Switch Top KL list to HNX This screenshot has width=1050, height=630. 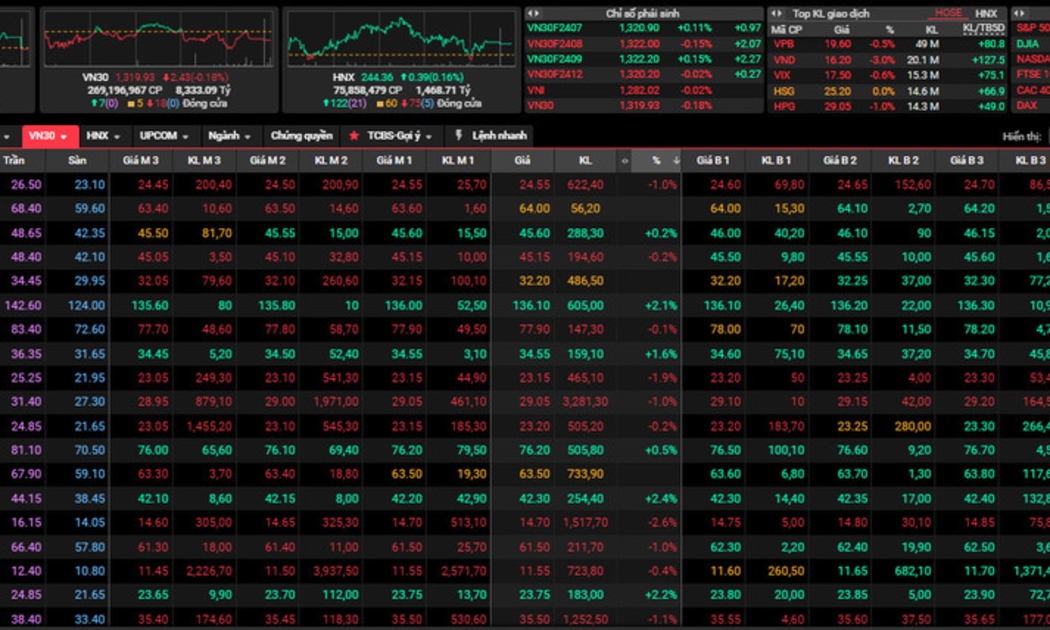[985, 13]
